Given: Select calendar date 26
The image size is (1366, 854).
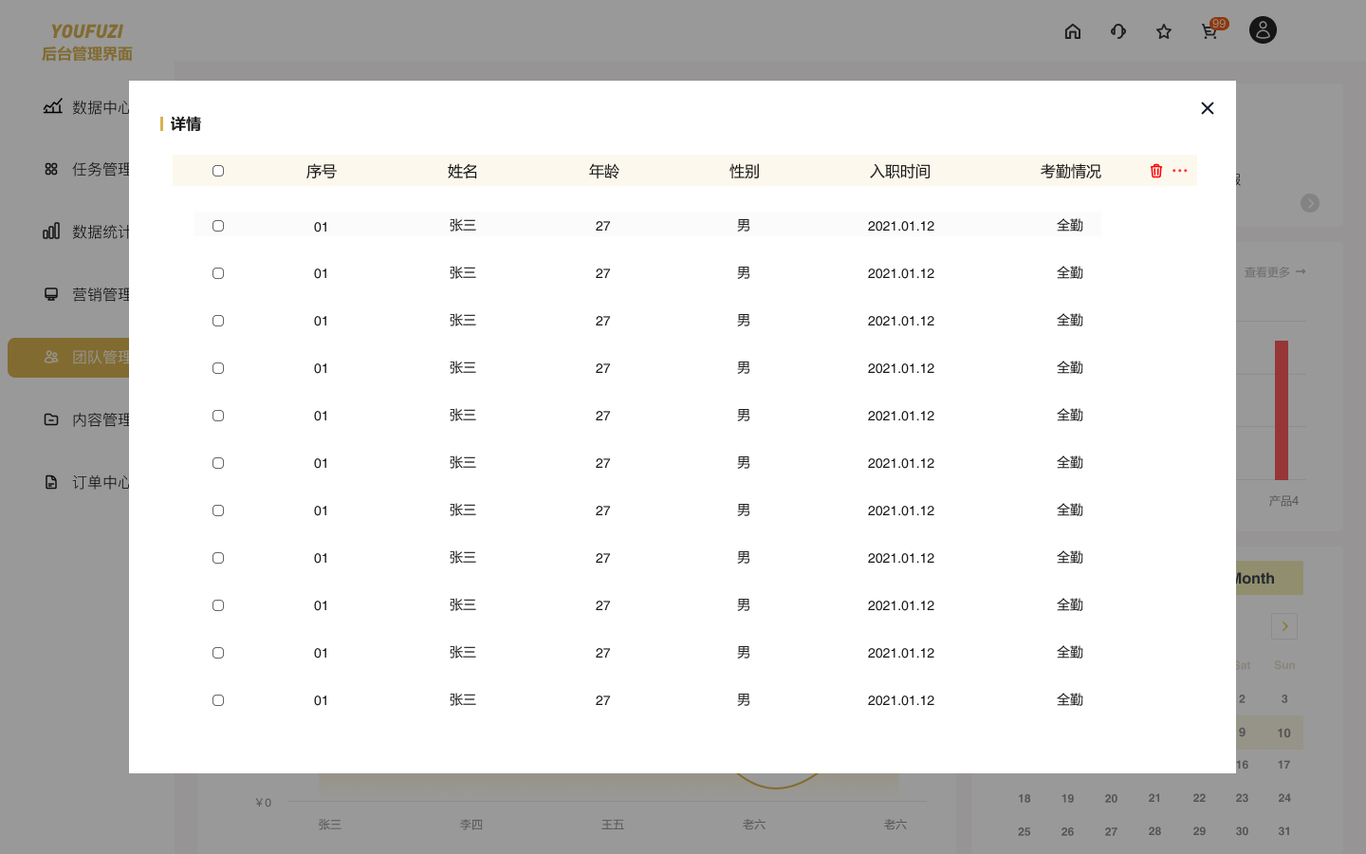Looking at the screenshot, I should [1068, 832].
